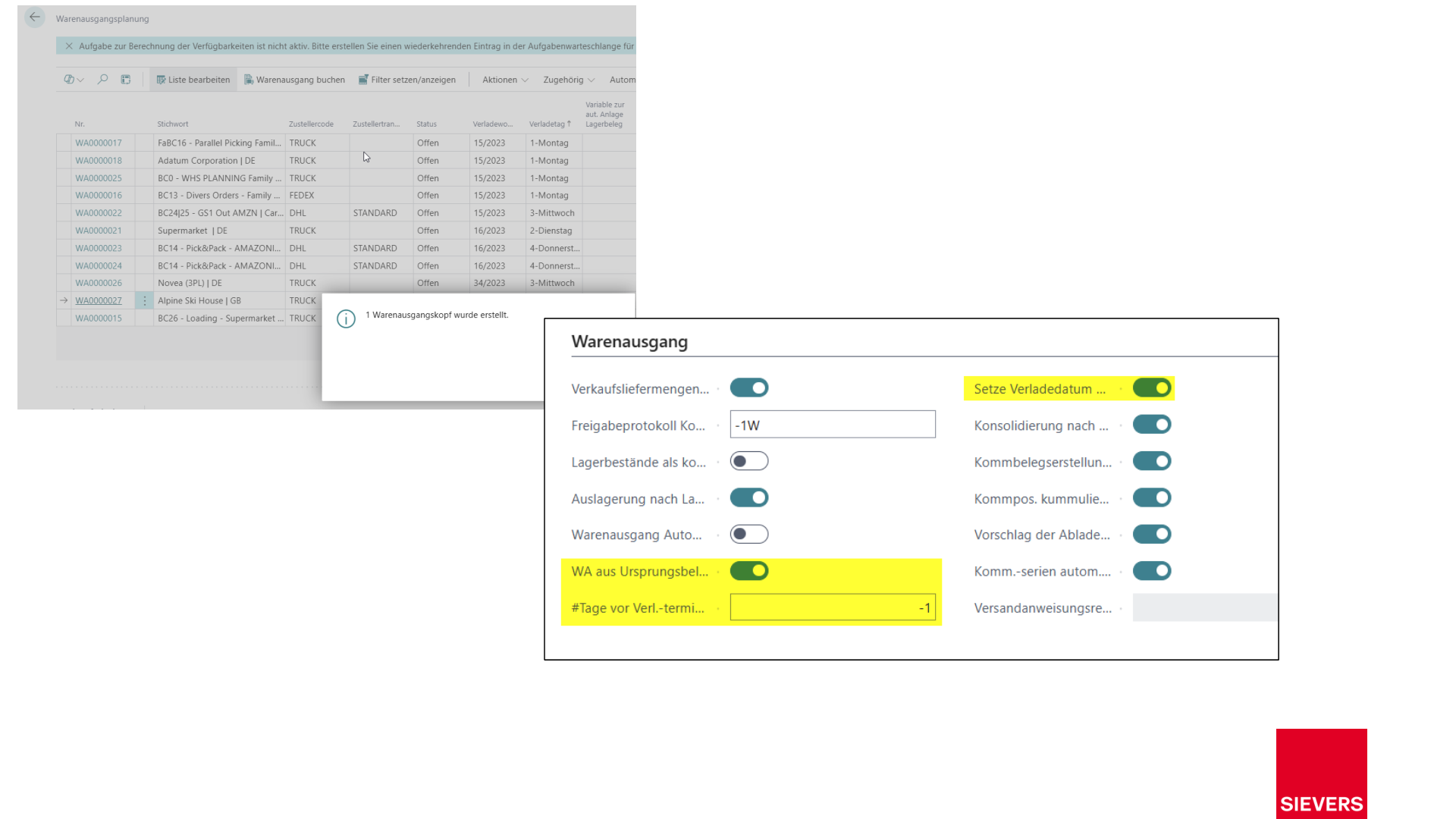Viewport: 1456px width, 819px height.
Task: Toggle Auslagerung nach La... switch
Action: [749, 498]
